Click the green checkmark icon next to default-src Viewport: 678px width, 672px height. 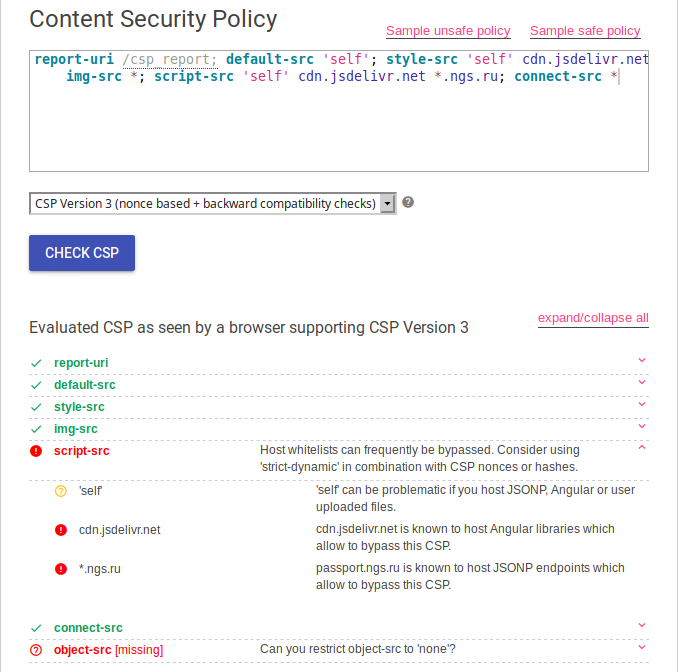[36, 385]
